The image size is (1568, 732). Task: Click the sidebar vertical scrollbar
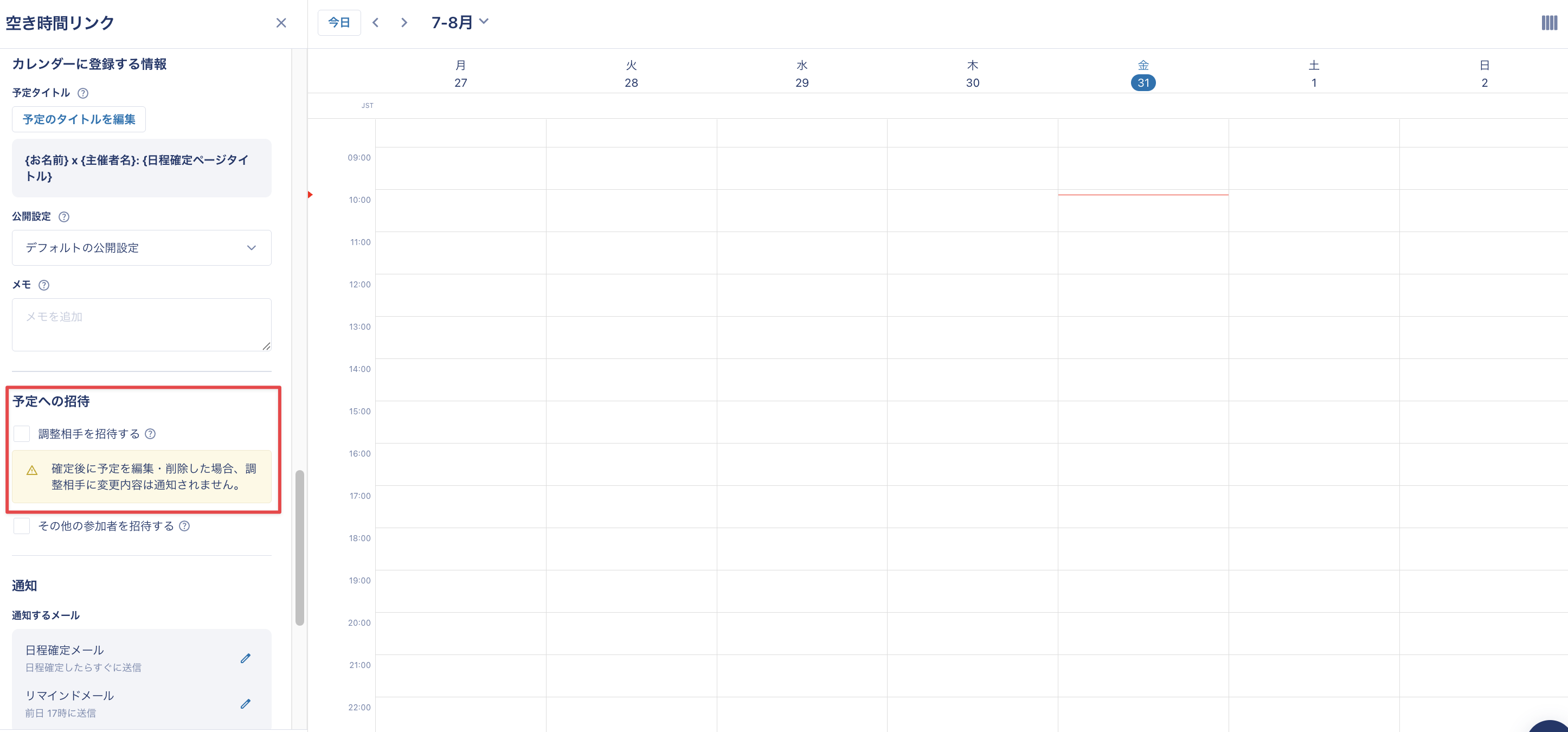[x=299, y=548]
